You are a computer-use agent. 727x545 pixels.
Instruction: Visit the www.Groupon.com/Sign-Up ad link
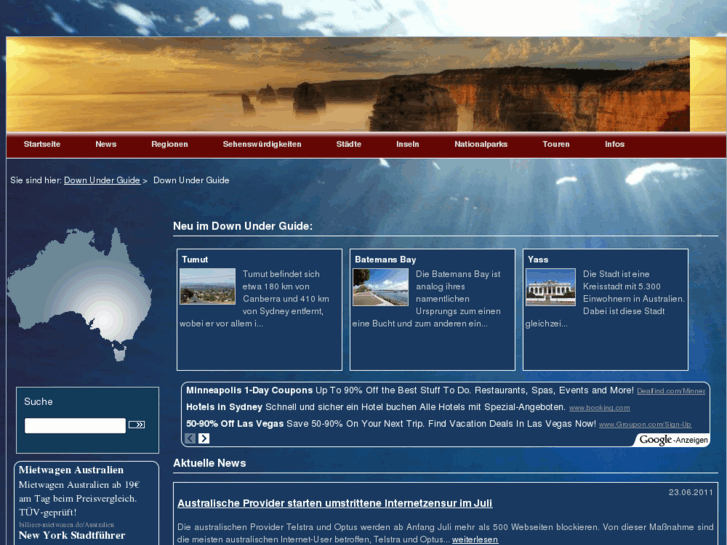pyautogui.click(x=645, y=425)
